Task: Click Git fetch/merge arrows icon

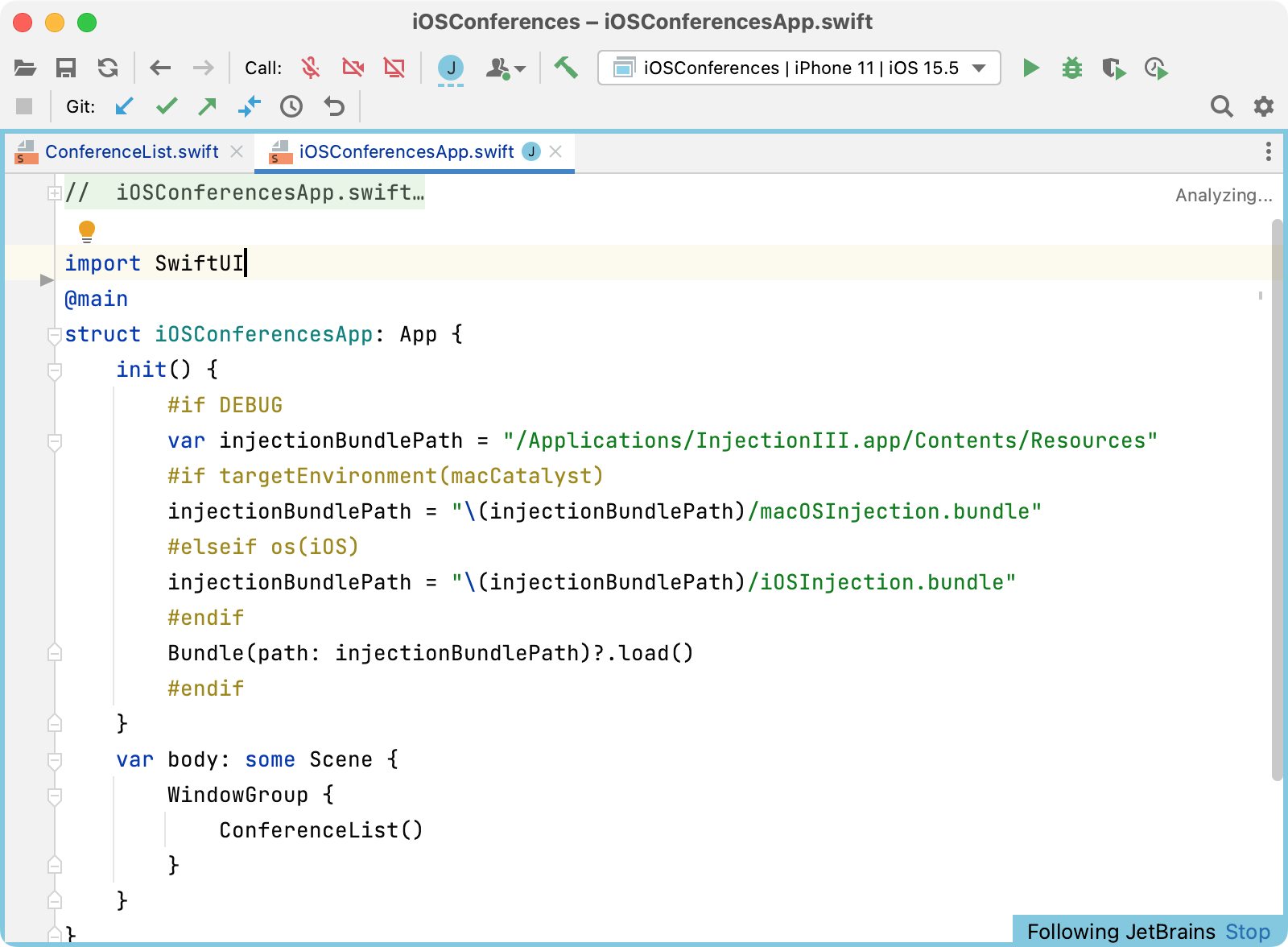Action: click(250, 106)
